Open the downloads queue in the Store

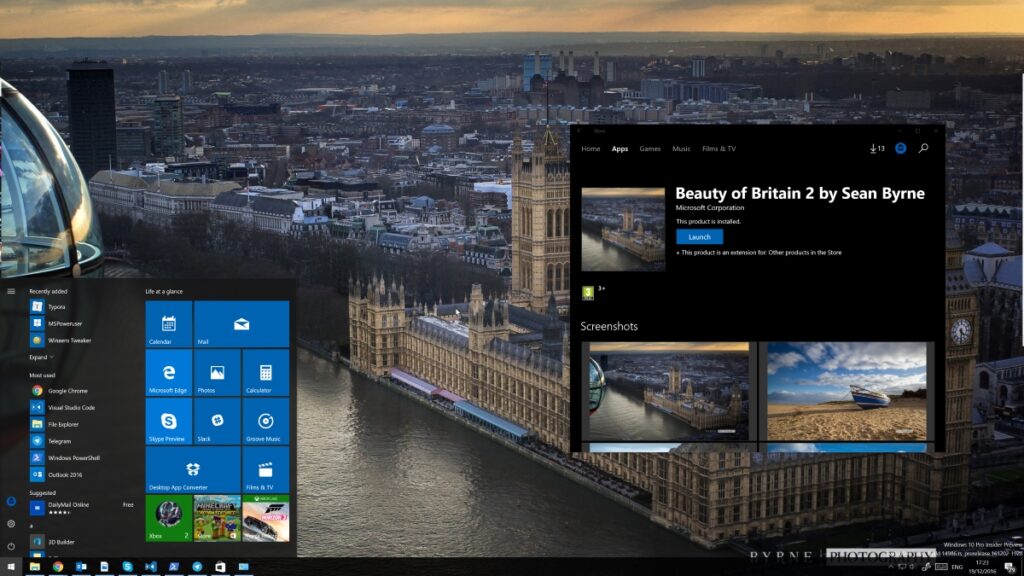tap(877, 148)
